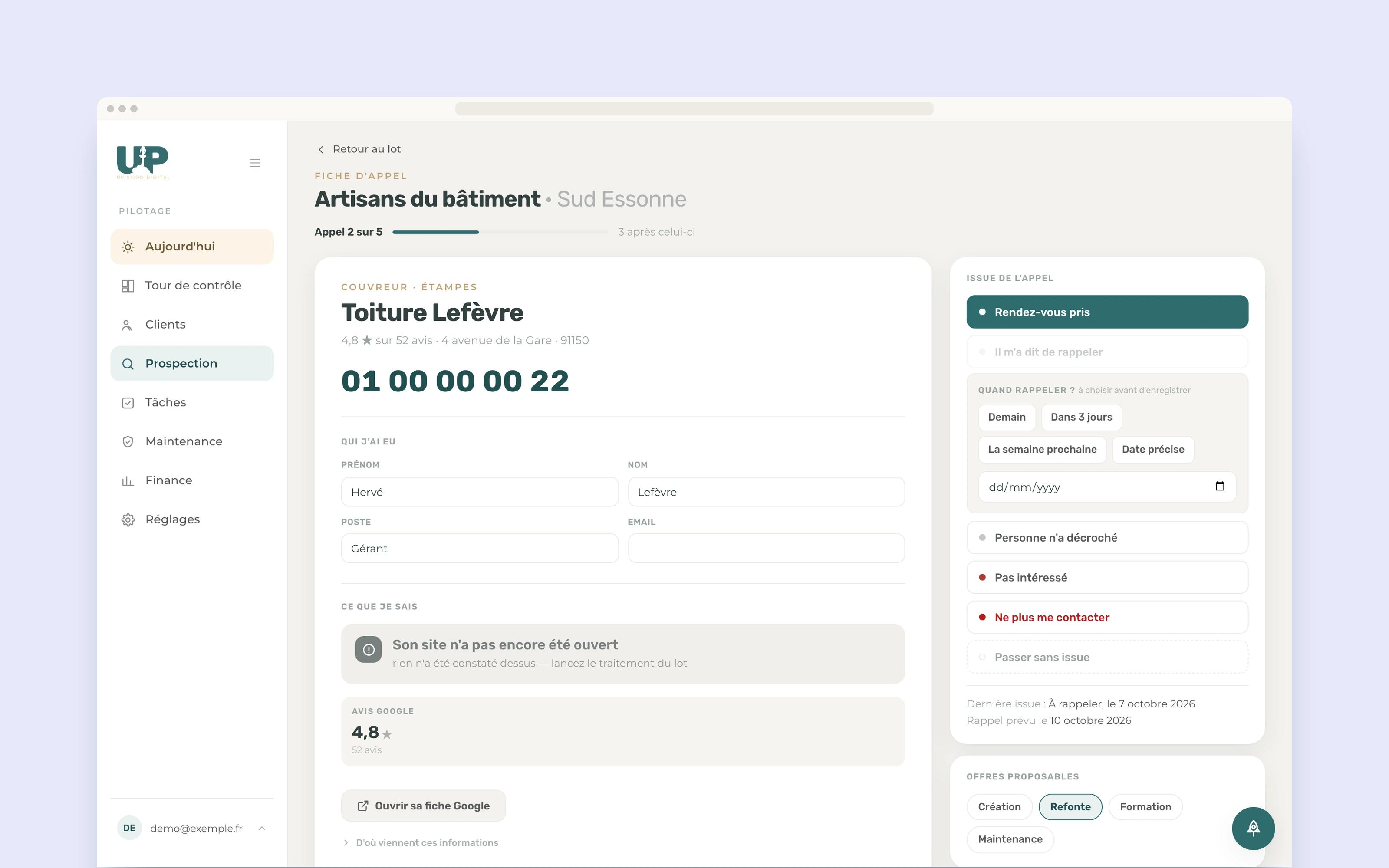Click the back chevron before Retour au lot
Image resolution: width=1389 pixels, height=868 pixels.
[321, 149]
